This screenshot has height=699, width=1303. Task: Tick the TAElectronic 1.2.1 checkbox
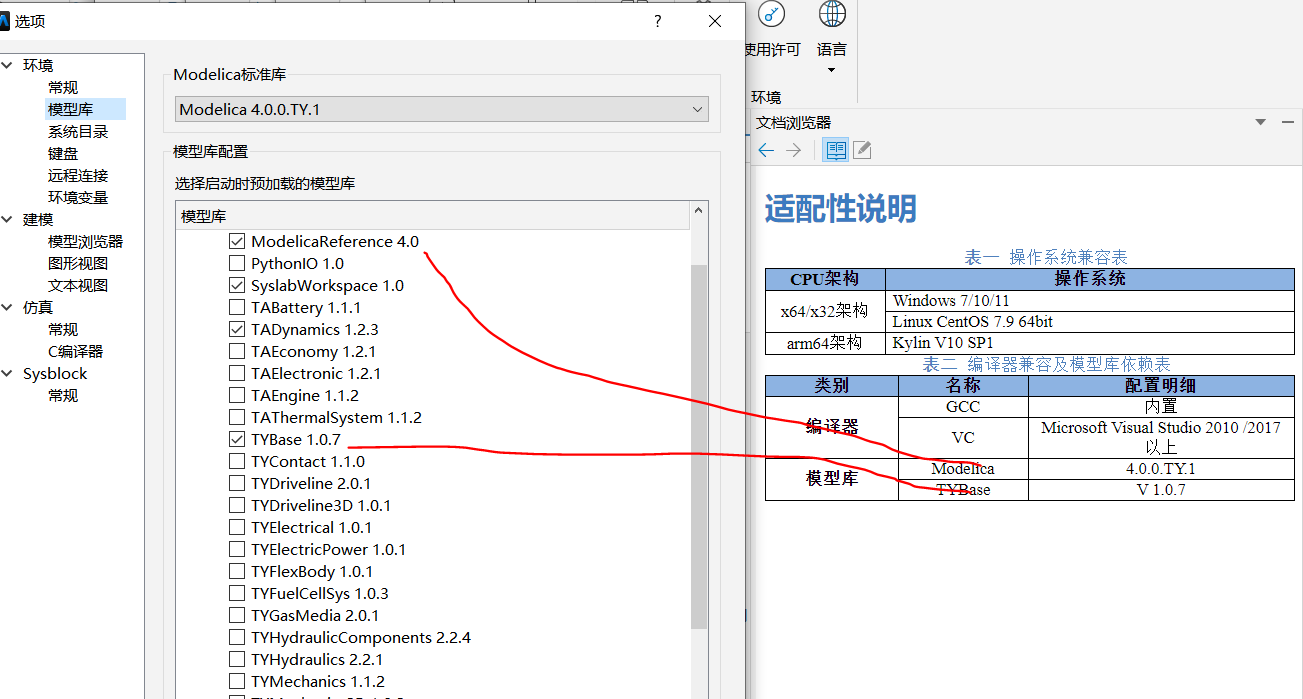point(237,373)
